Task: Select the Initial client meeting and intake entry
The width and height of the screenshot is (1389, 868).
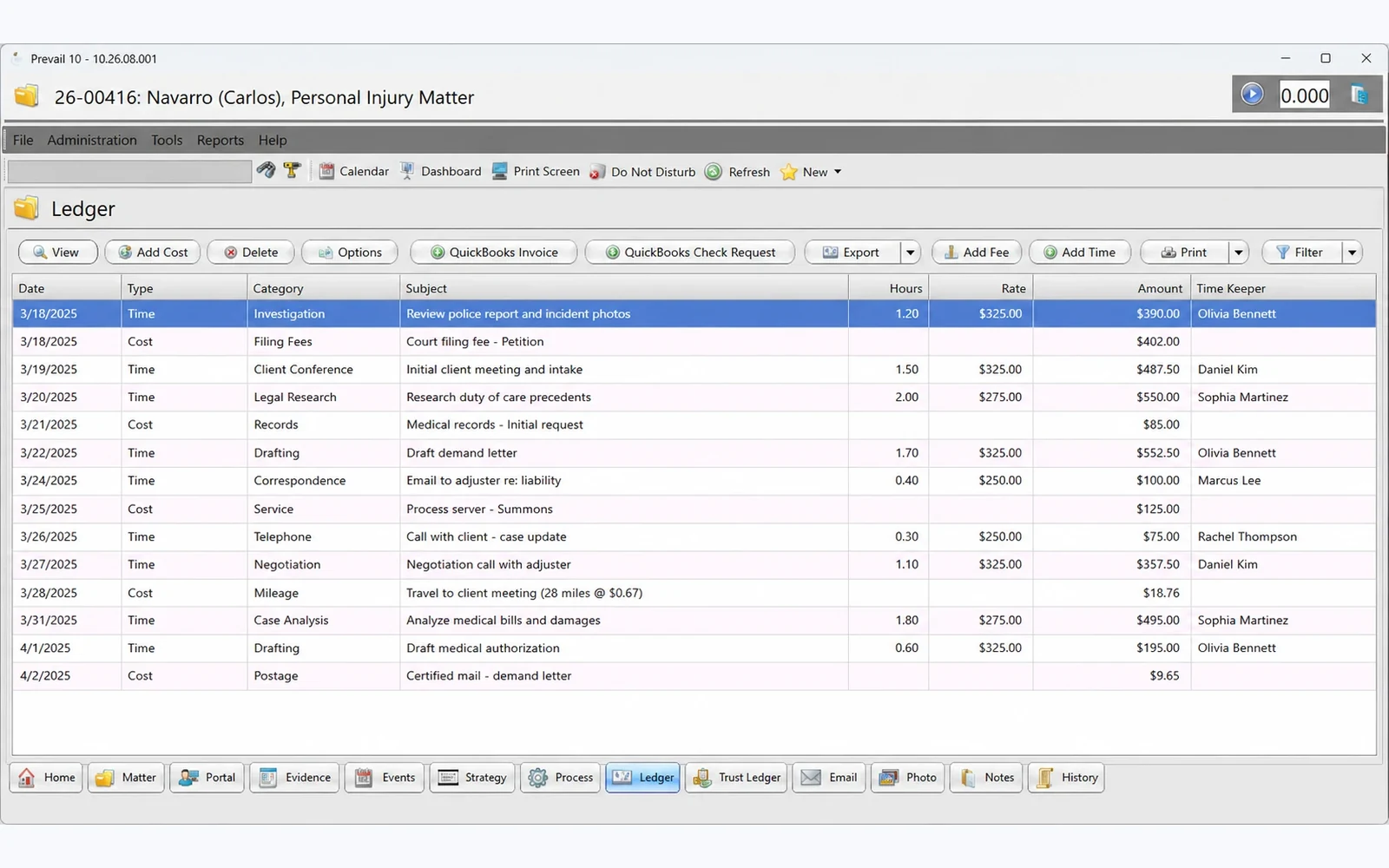Action: (x=694, y=369)
